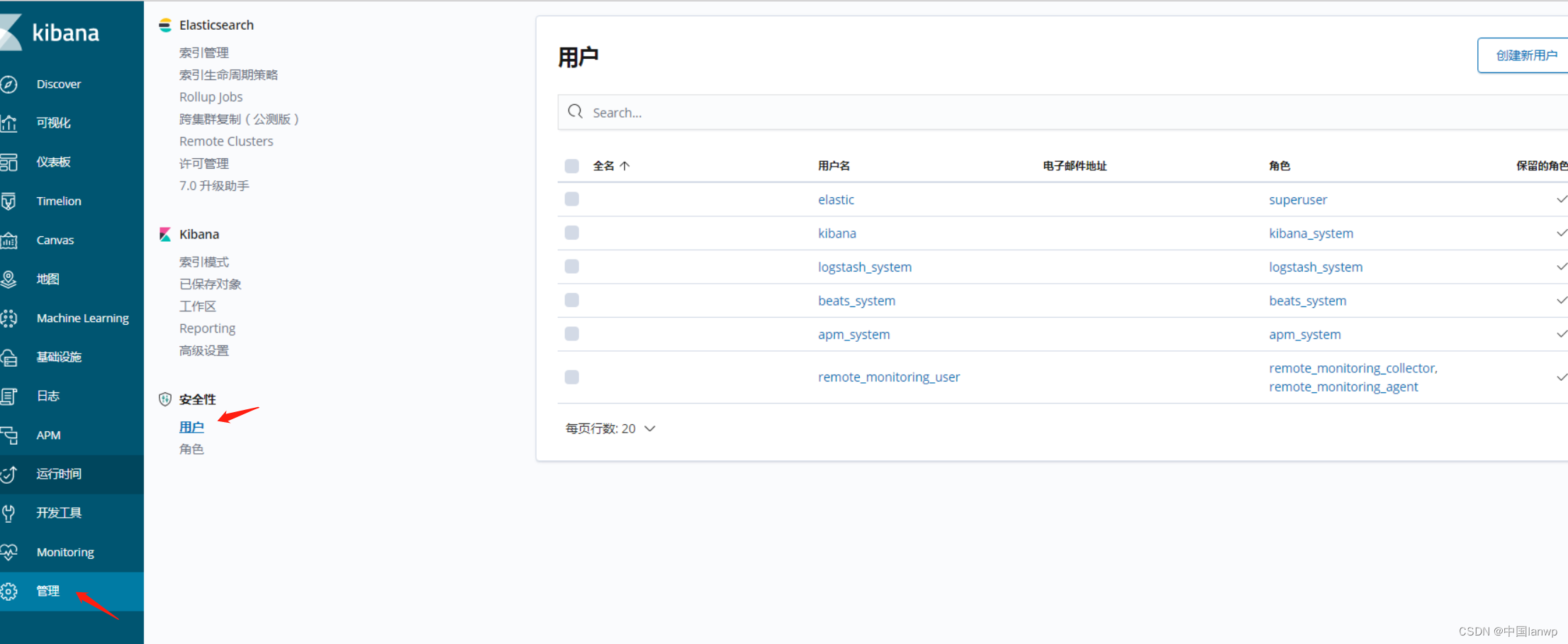Click the Machine Learning icon
The height and width of the screenshot is (644, 1568).
[9, 318]
